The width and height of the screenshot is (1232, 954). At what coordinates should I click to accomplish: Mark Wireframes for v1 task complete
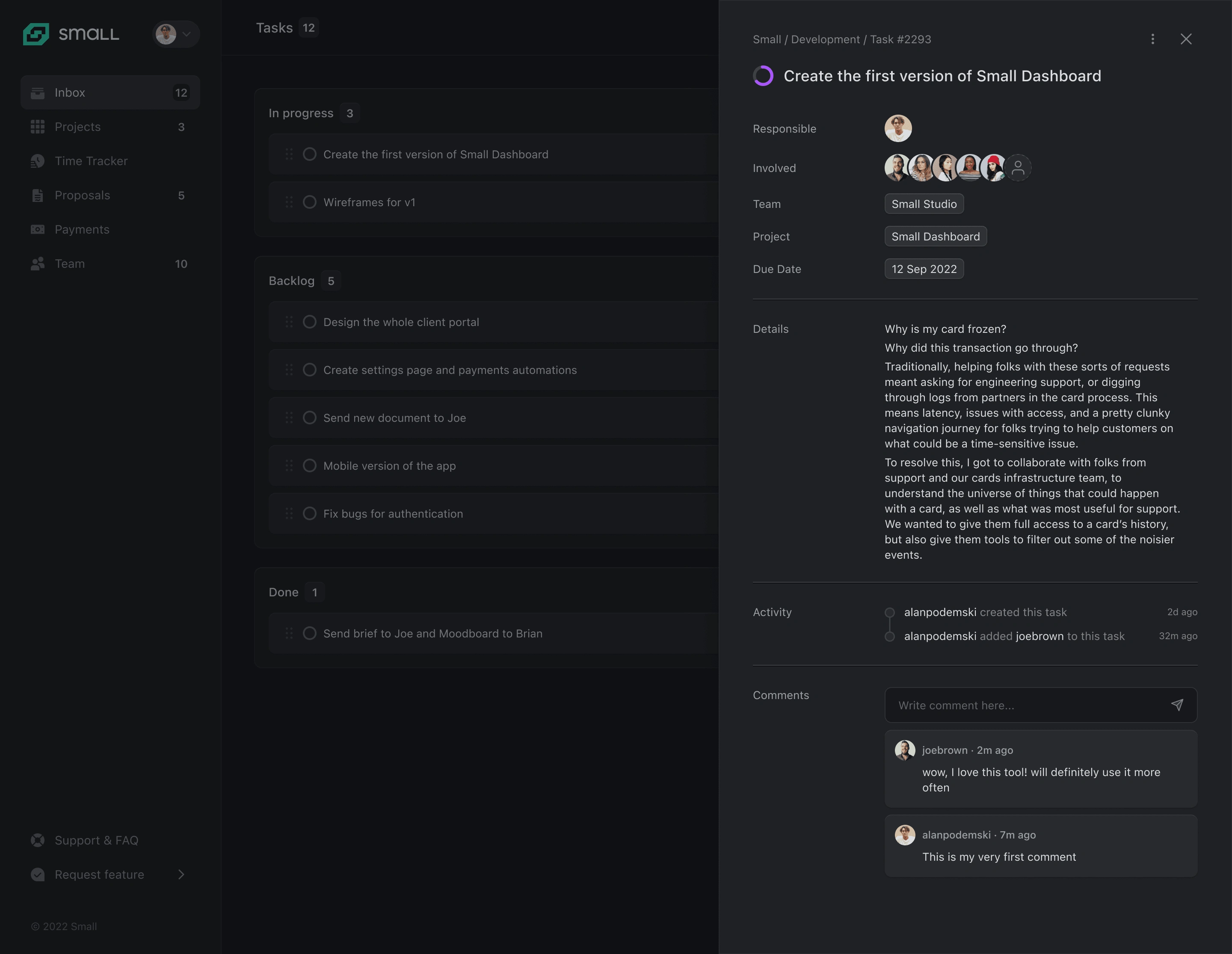310,202
